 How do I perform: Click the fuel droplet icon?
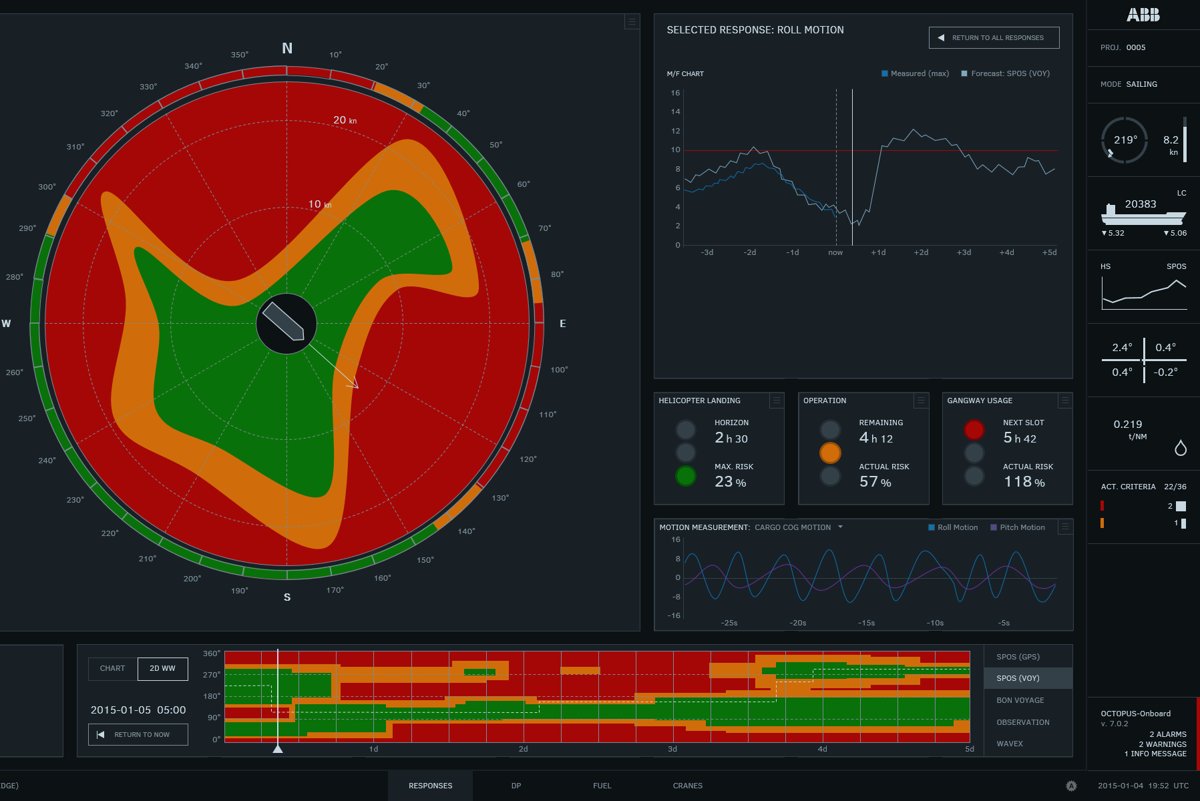pyautogui.click(x=1181, y=448)
